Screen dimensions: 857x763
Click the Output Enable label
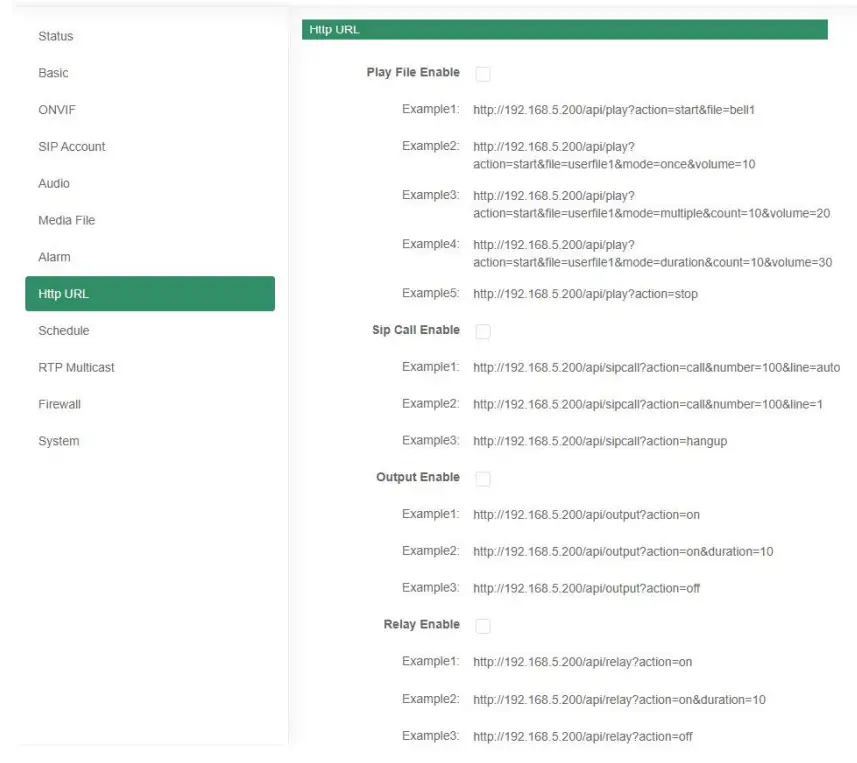point(418,477)
